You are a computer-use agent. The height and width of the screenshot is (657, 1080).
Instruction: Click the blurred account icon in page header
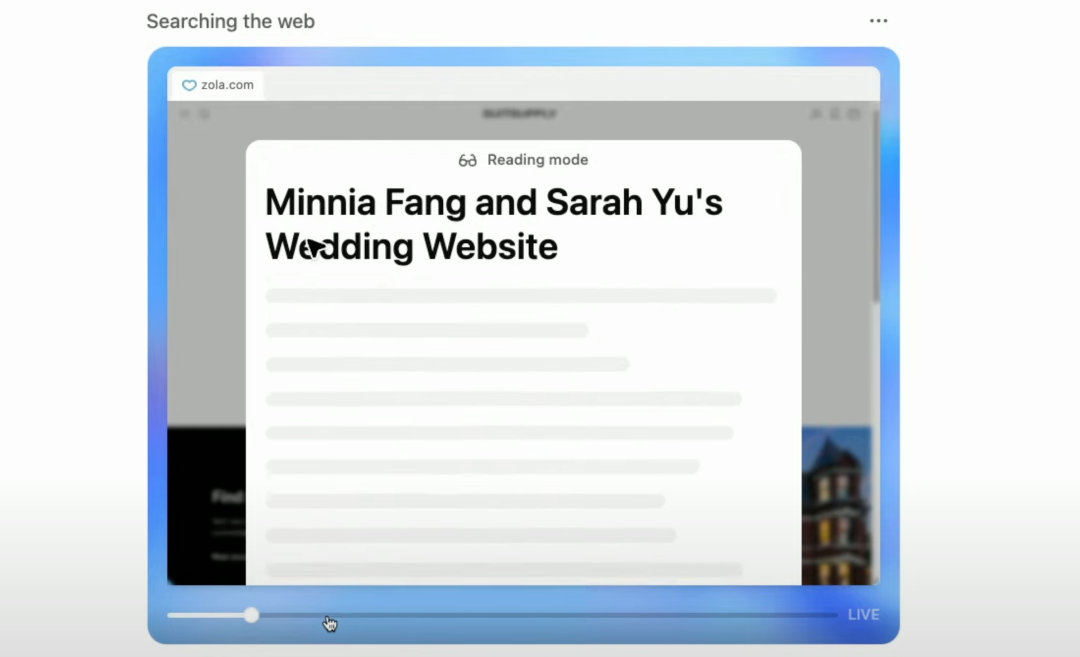816,115
